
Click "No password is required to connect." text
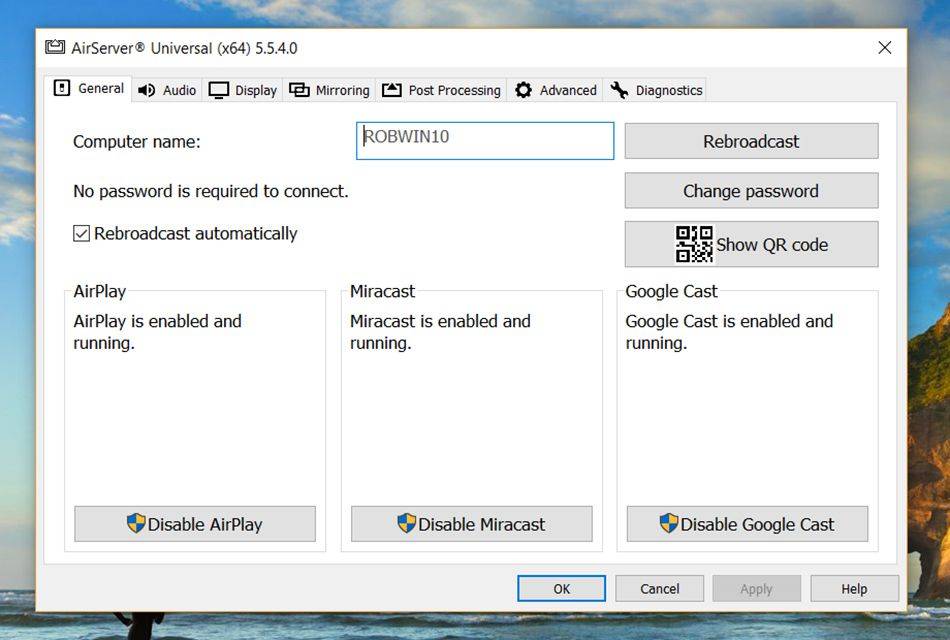tap(211, 192)
